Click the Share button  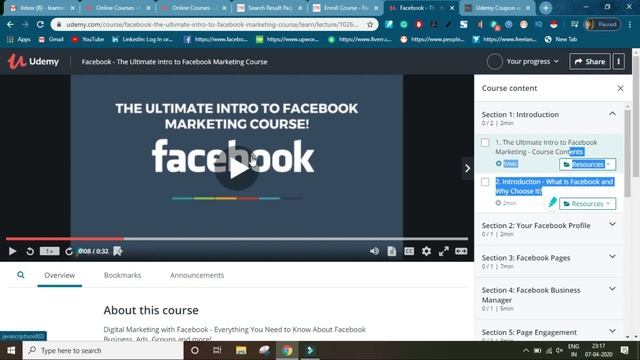[590, 62]
